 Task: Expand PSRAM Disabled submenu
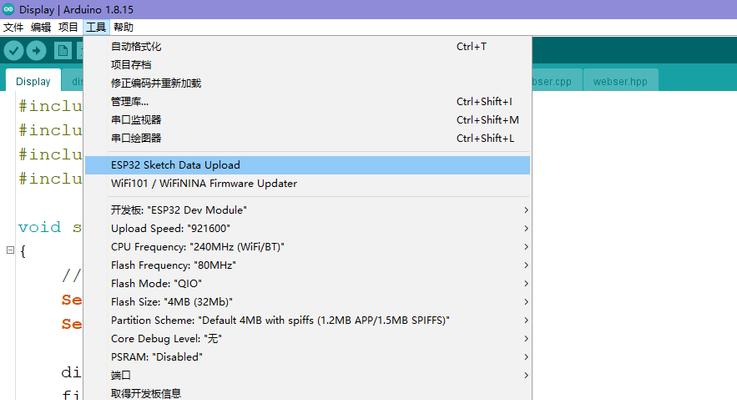coord(307,357)
